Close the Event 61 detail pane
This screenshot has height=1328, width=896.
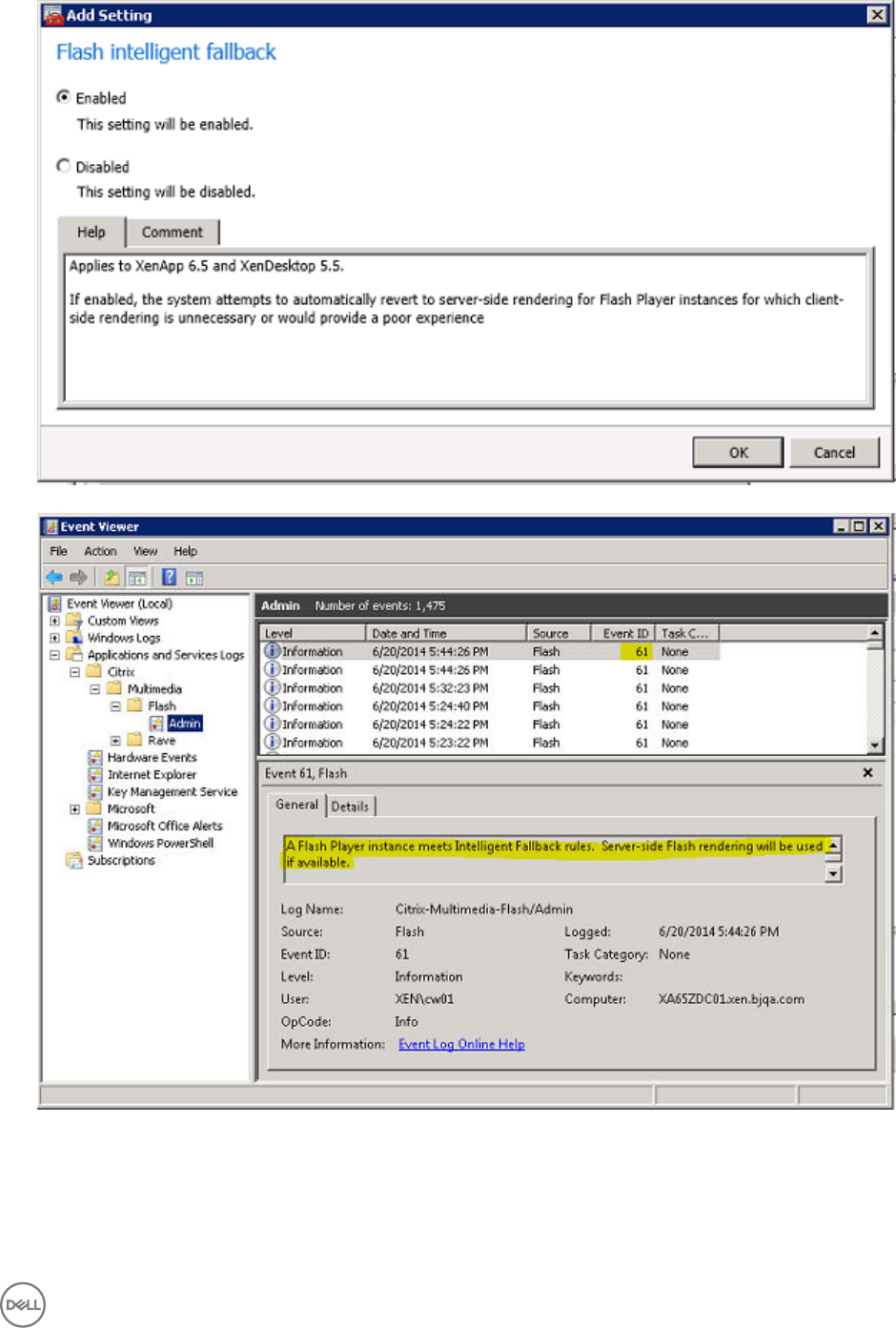(867, 773)
